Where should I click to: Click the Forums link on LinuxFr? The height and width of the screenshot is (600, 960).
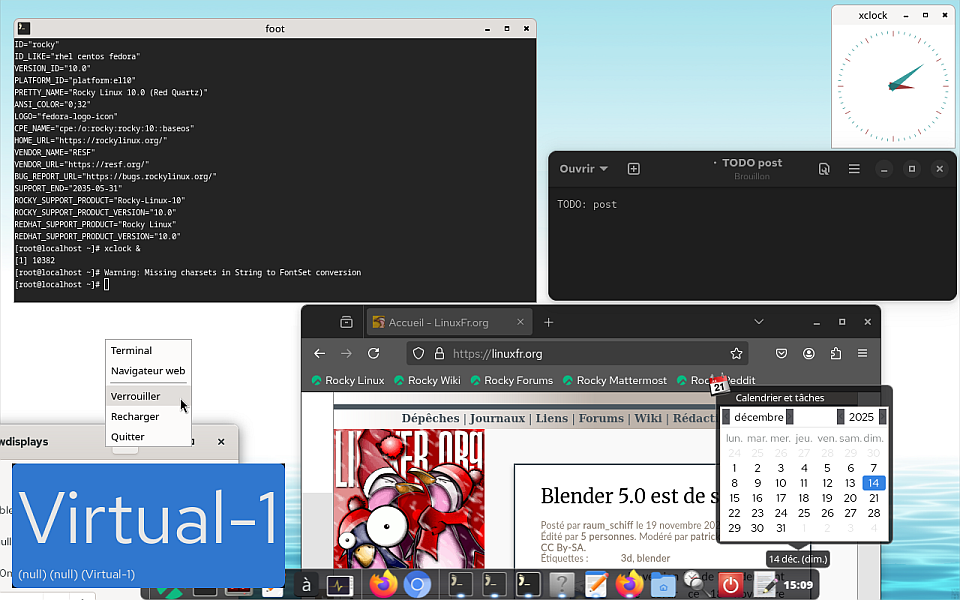coord(600,418)
